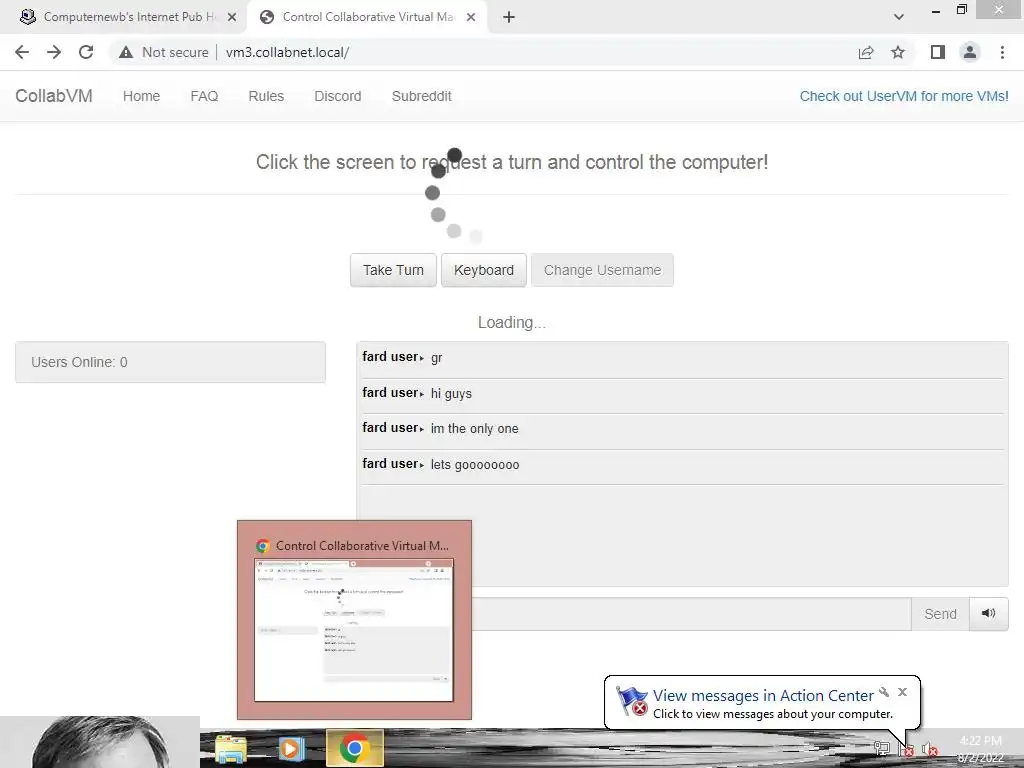This screenshot has width=1024, height=768.
Task: Open the browser side panel icon
Action: (938, 52)
